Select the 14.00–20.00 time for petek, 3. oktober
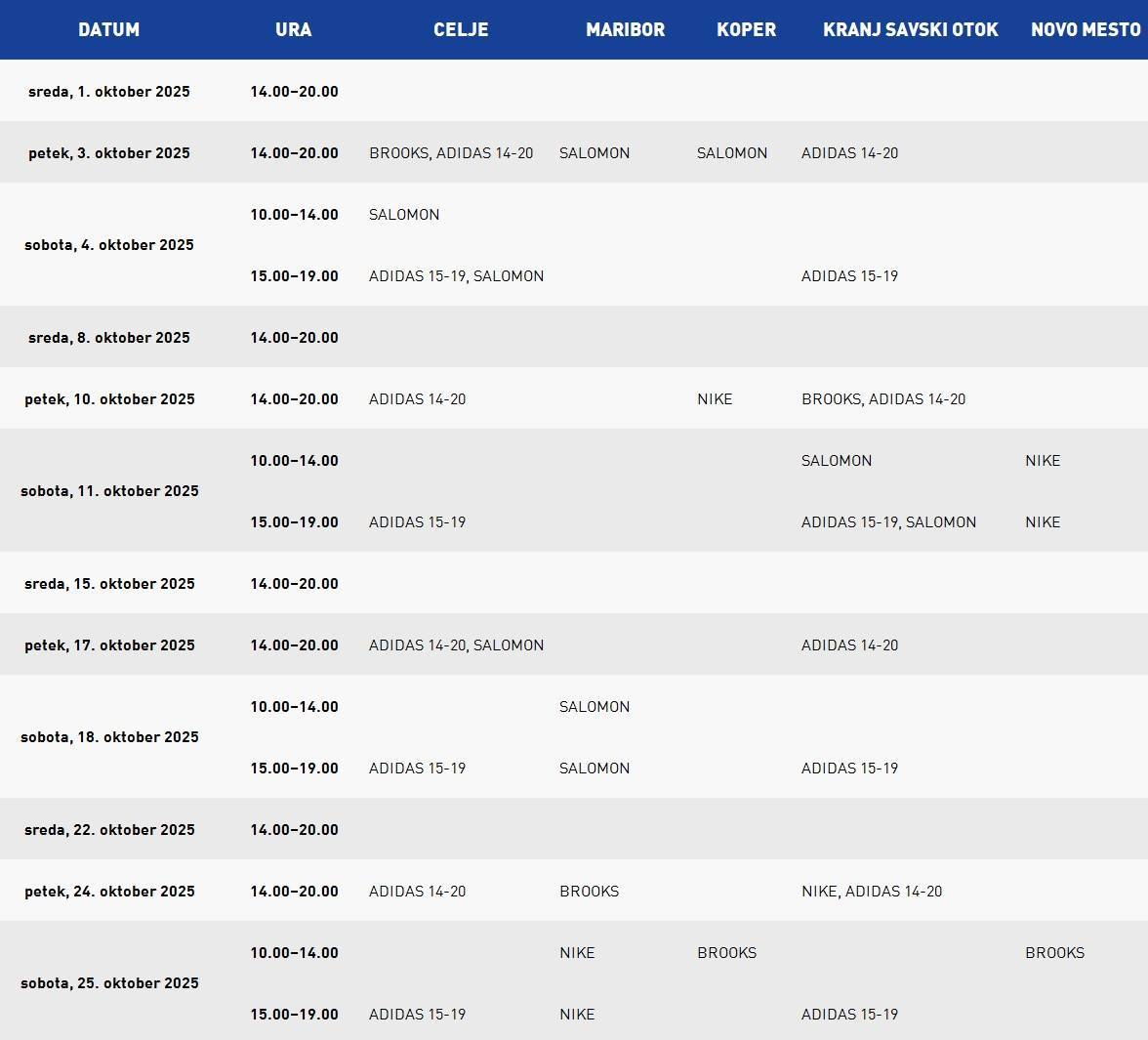 tap(295, 153)
